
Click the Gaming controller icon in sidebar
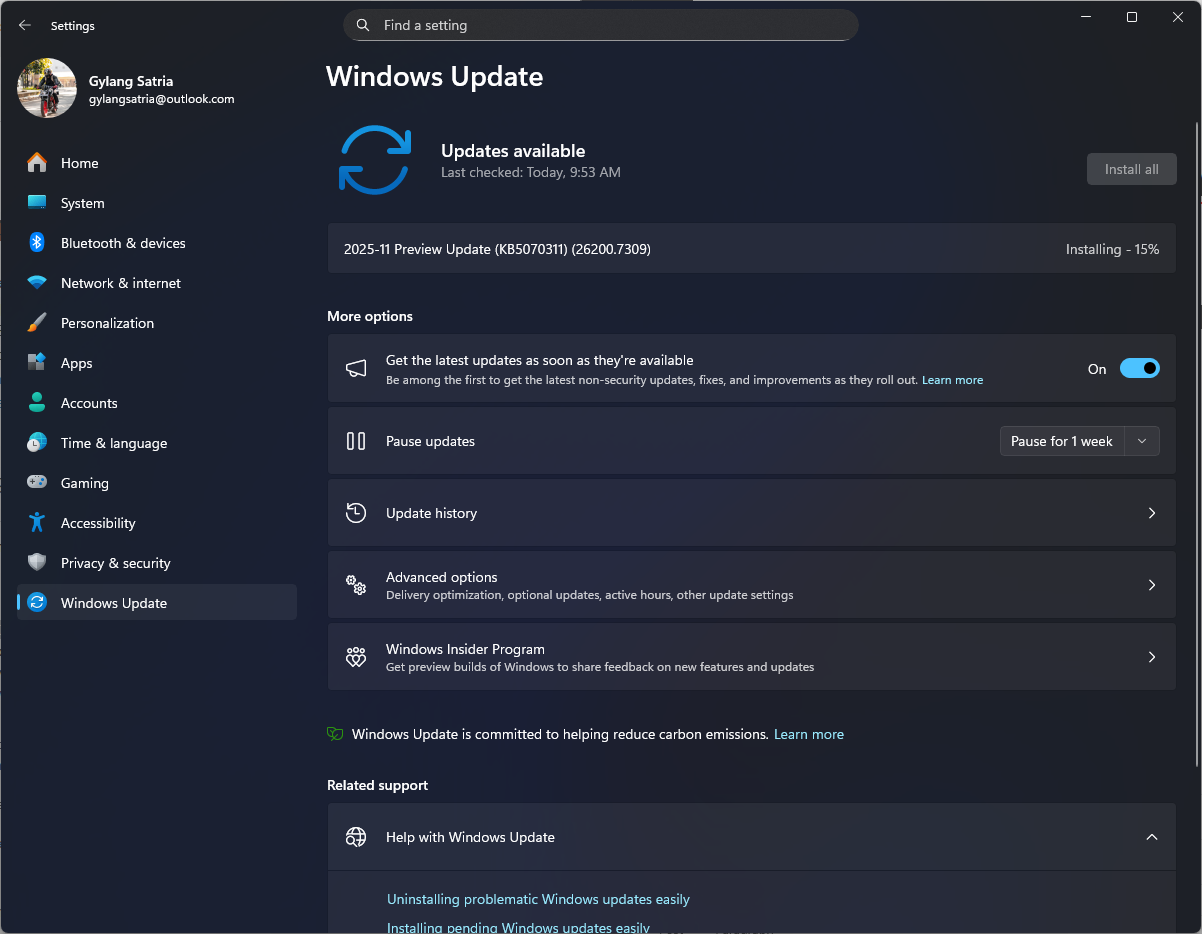(x=37, y=483)
